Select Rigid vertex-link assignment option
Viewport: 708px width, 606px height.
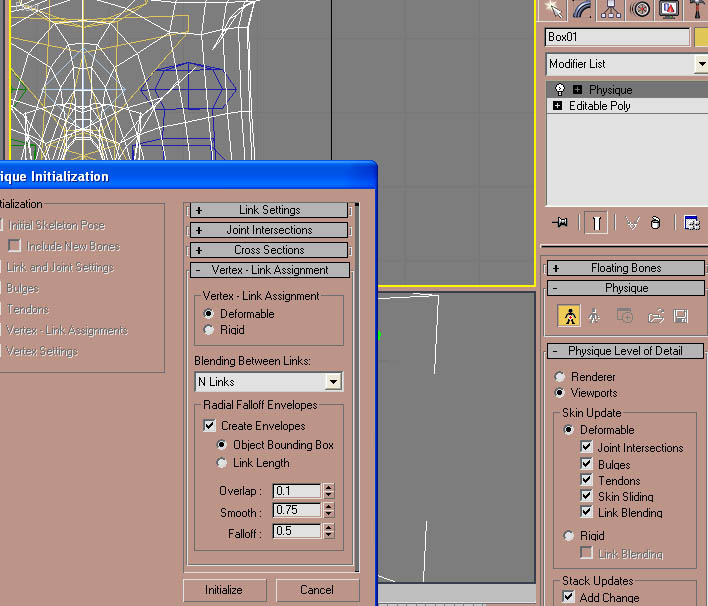tap(209, 330)
